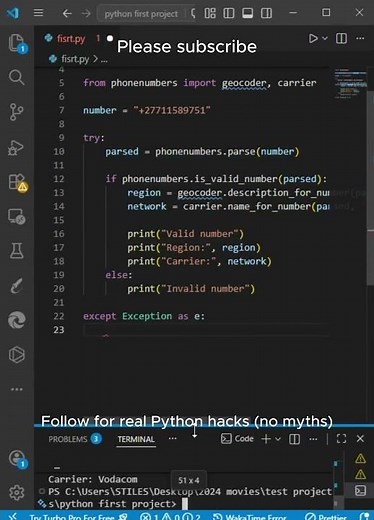
Task: Click the hexagon play icon in activity bar
Action: tap(17, 354)
